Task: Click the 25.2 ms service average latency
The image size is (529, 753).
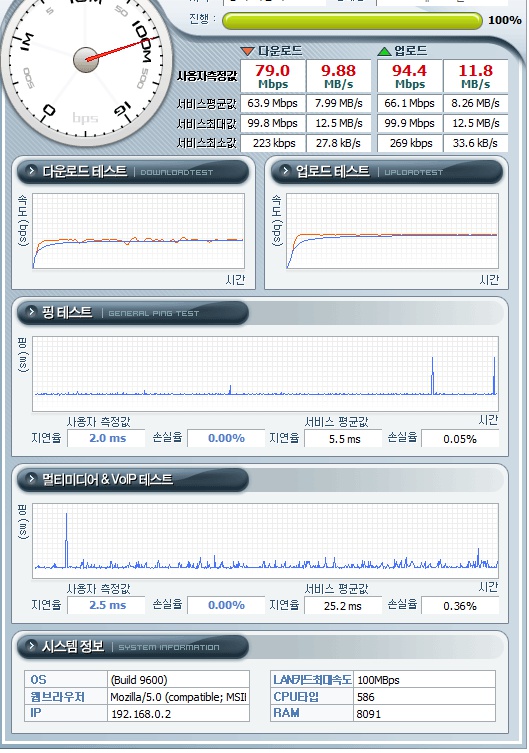Action: click(x=343, y=606)
